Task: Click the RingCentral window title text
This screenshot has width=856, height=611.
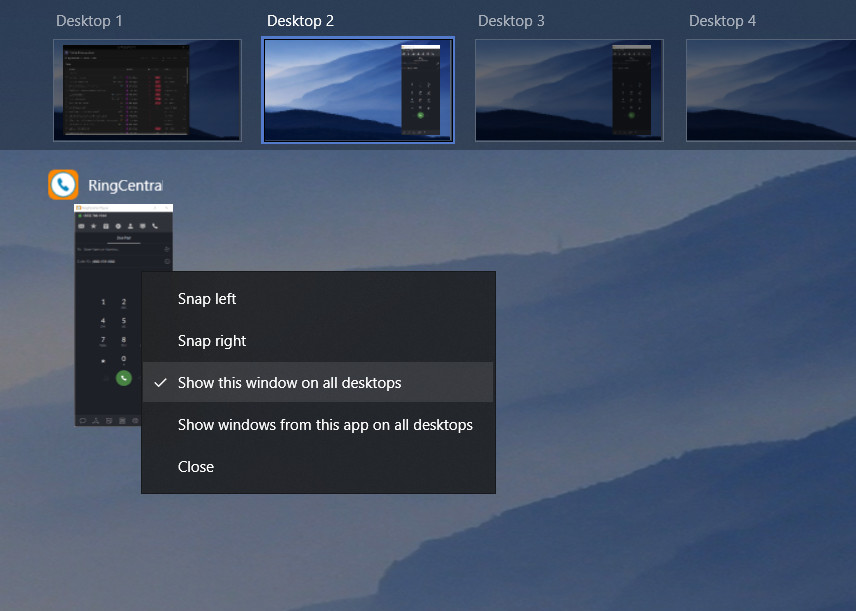Action: pyautogui.click(x=125, y=185)
